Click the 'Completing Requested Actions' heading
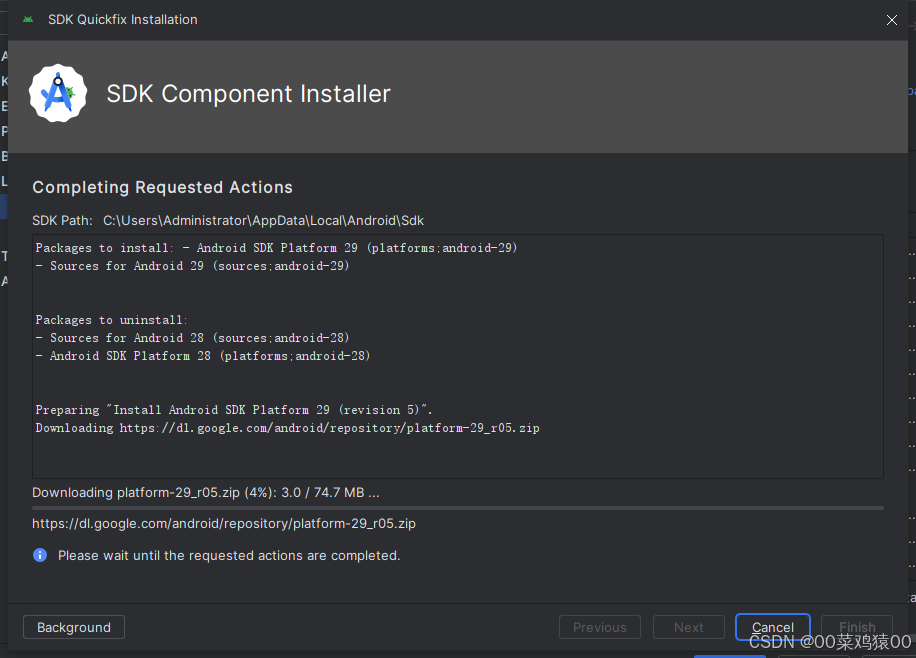The width and height of the screenshot is (916, 658). pos(162,187)
